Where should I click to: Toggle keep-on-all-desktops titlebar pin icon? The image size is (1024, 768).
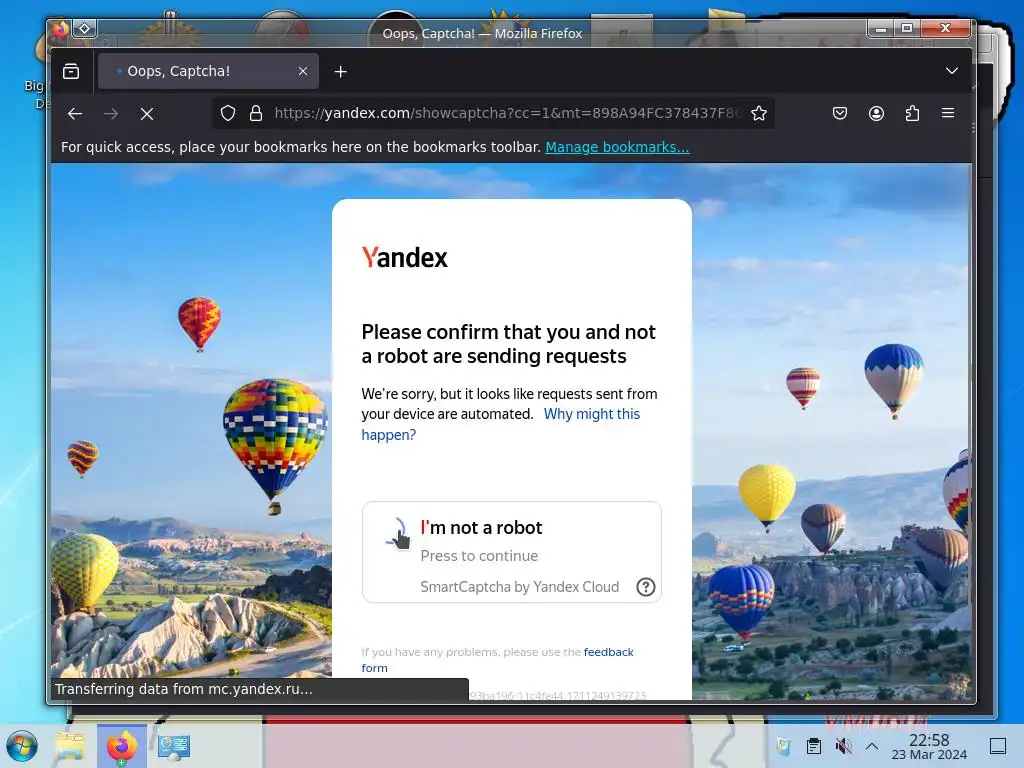(x=85, y=28)
